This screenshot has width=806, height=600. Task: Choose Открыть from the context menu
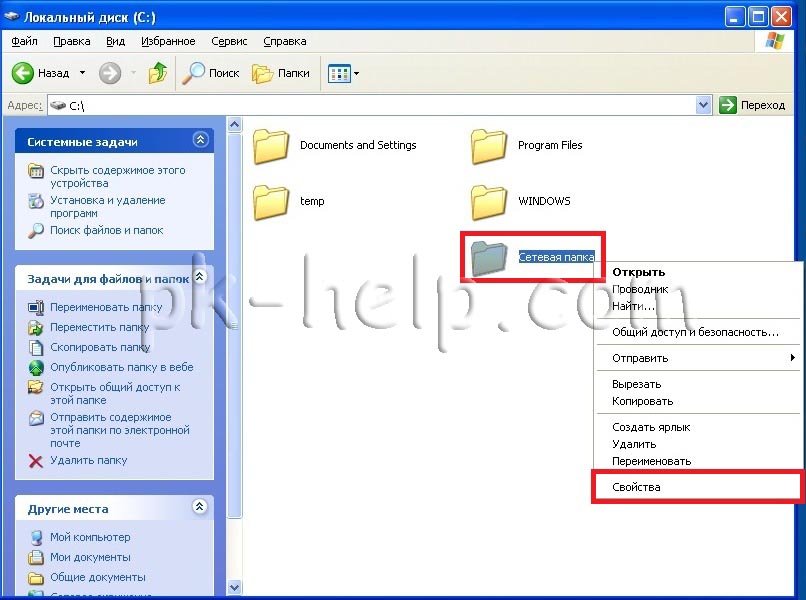point(698,272)
